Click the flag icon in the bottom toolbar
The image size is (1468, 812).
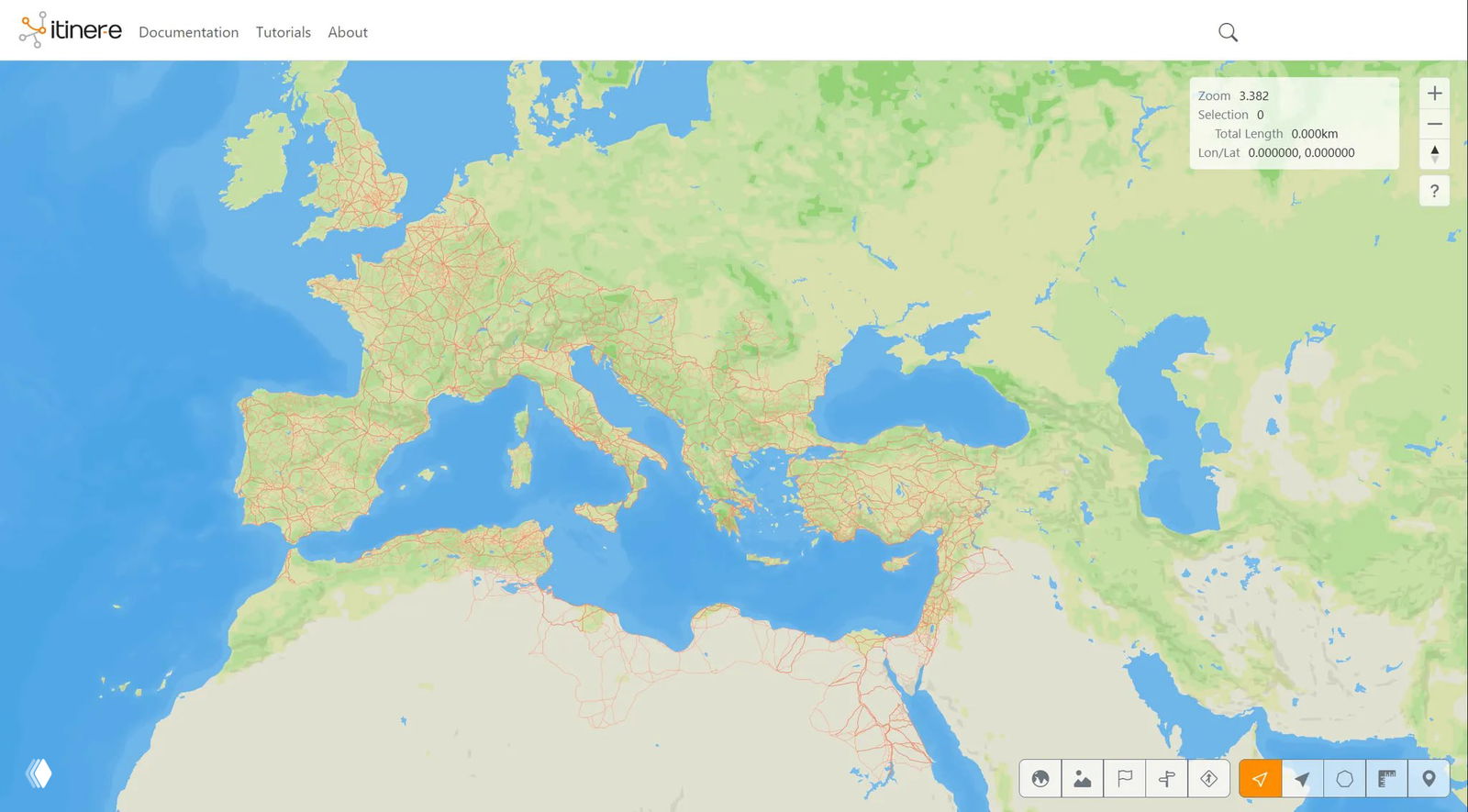click(x=1125, y=779)
